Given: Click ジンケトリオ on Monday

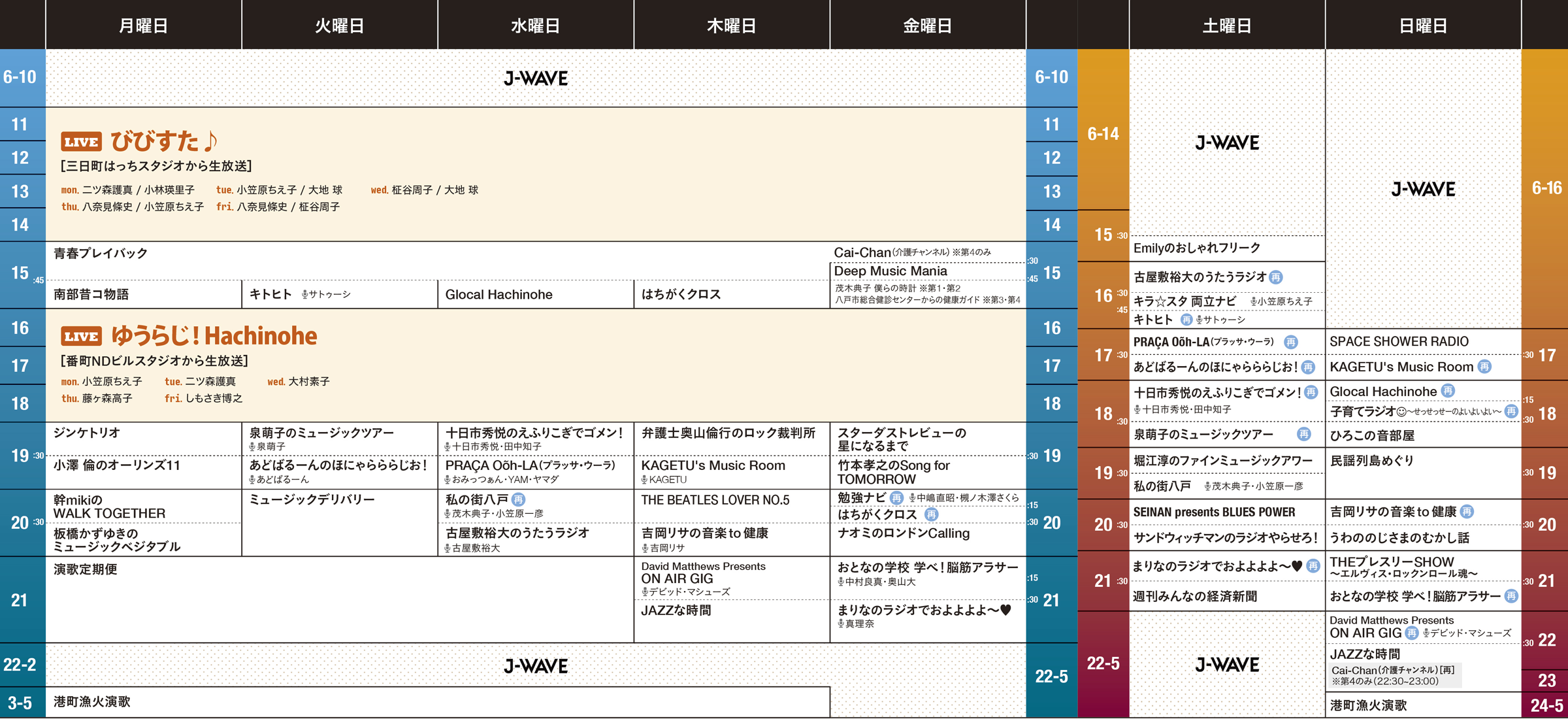Looking at the screenshot, I should 87,433.
